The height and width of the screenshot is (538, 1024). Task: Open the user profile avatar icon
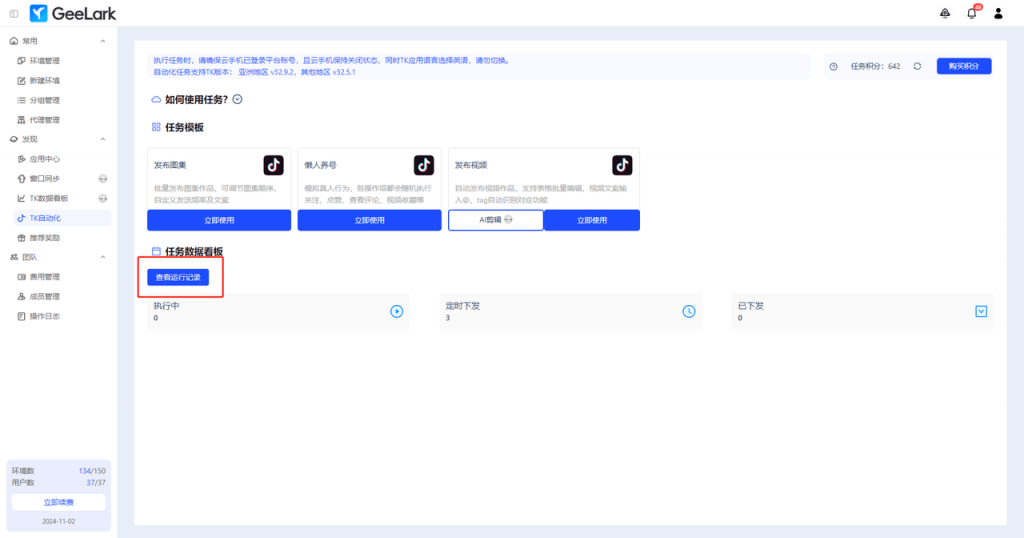pyautogui.click(x=998, y=13)
